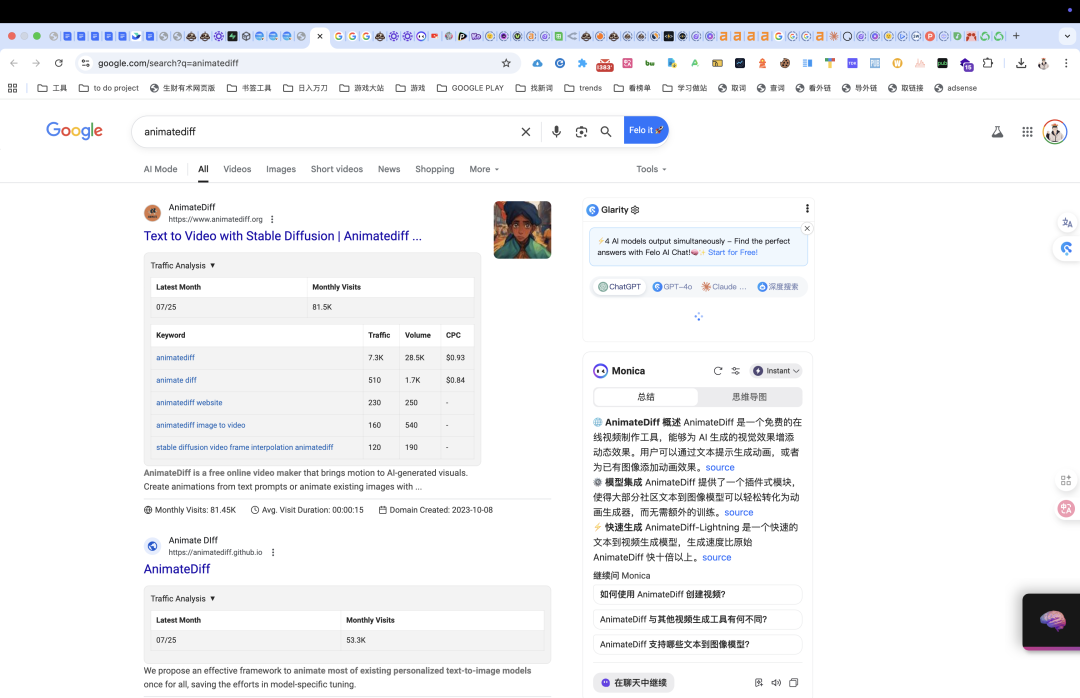Click the magnifier search icon in search box

click(x=605, y=132)
